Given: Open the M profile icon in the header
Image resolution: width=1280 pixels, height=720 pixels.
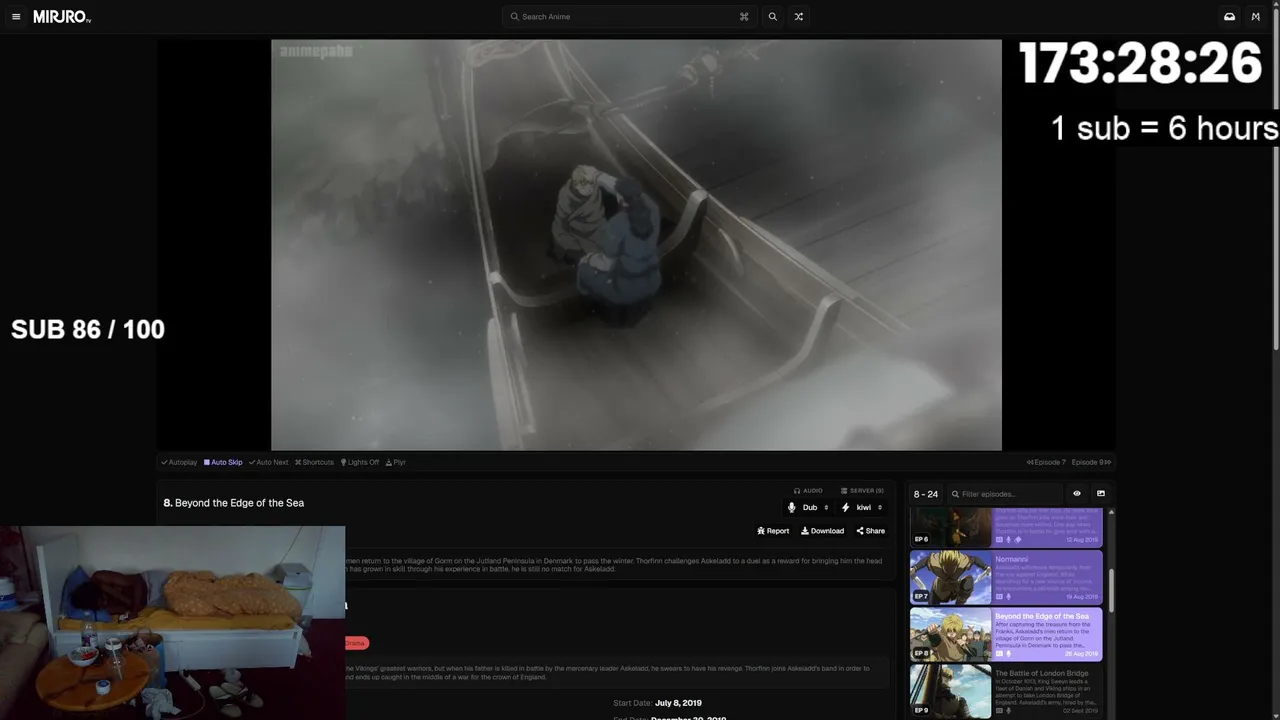Looking at the screenshot, I should point(1256,17).
